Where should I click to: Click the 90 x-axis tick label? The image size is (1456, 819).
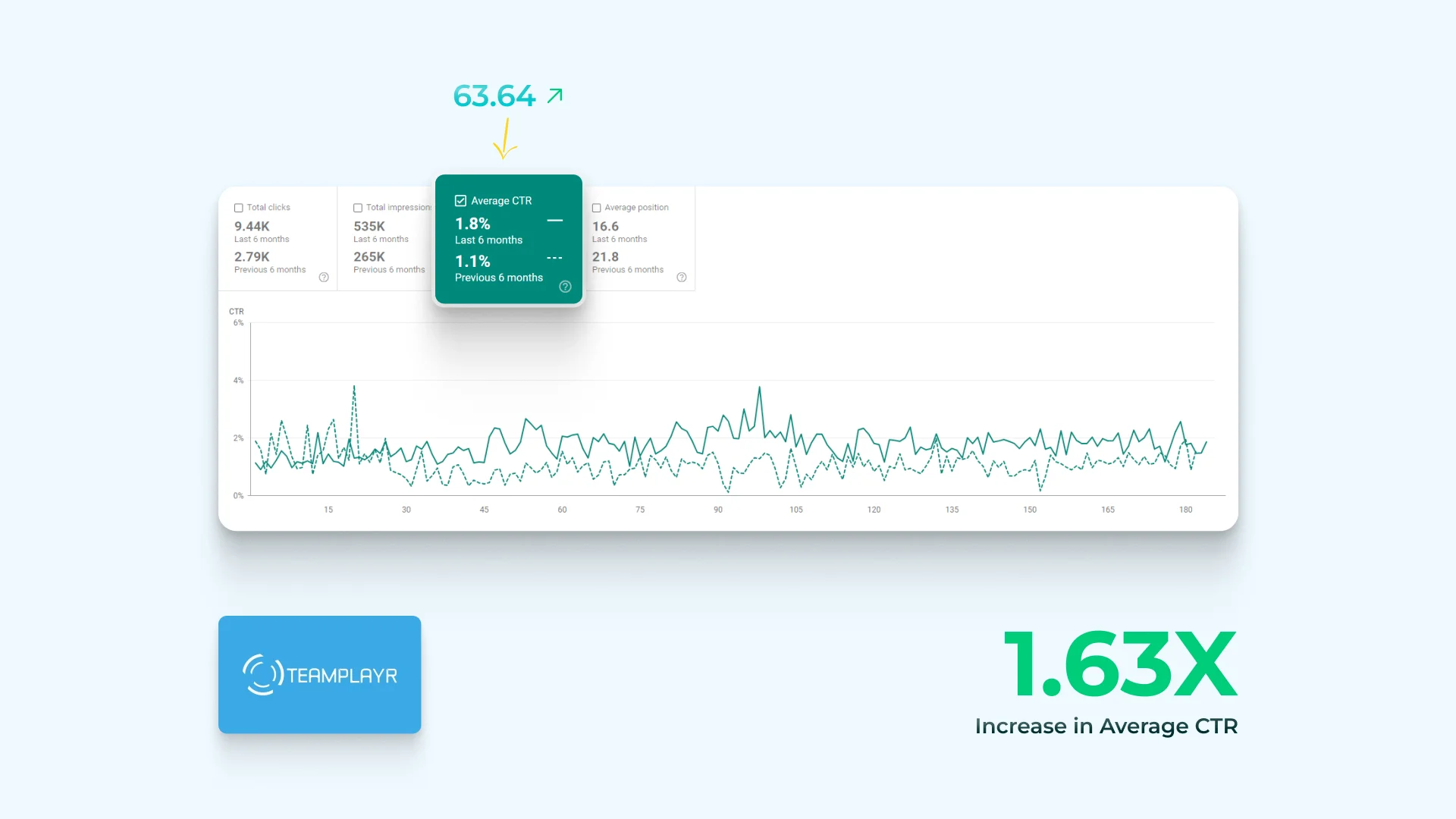718,510
